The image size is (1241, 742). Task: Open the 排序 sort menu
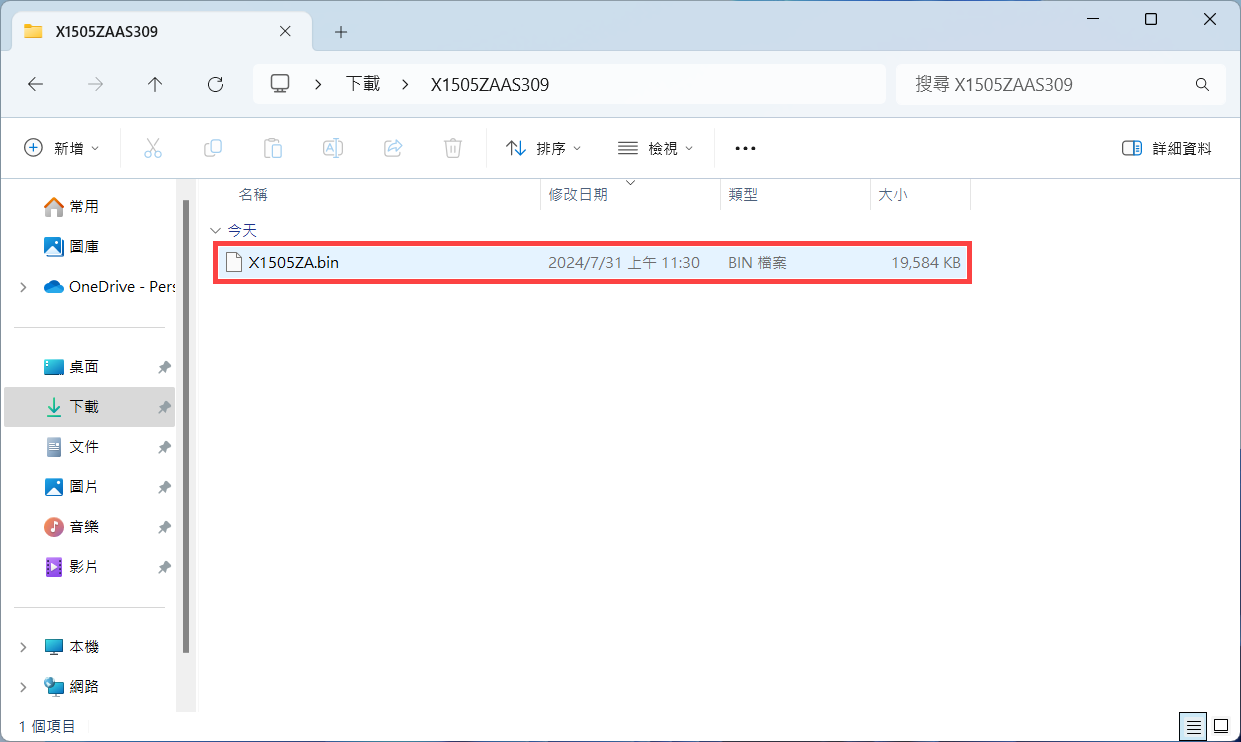543,147
